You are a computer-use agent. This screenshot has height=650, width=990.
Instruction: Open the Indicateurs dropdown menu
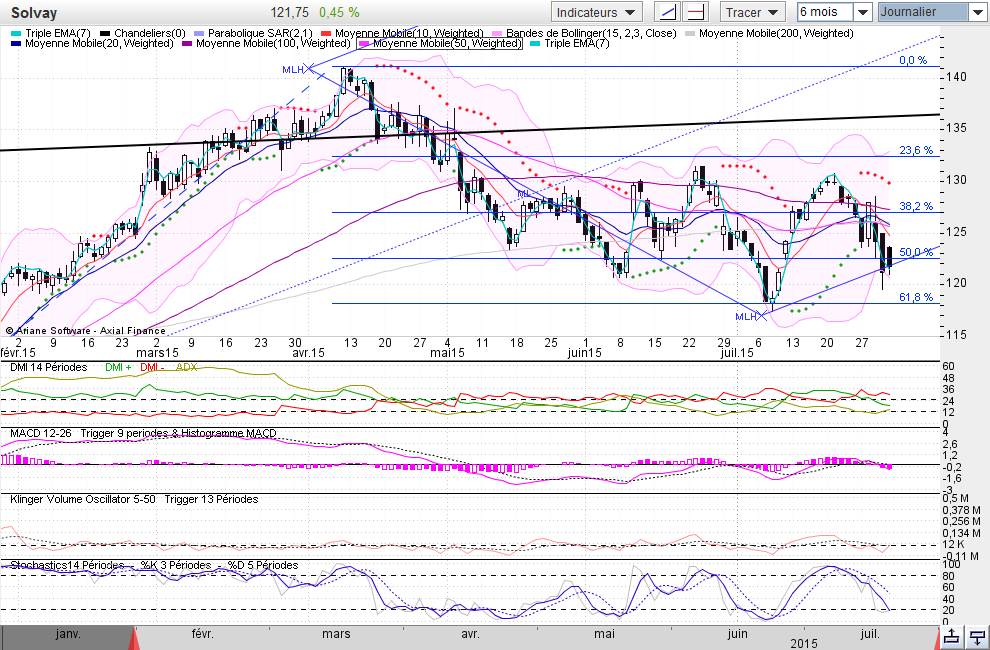point(597,12)
